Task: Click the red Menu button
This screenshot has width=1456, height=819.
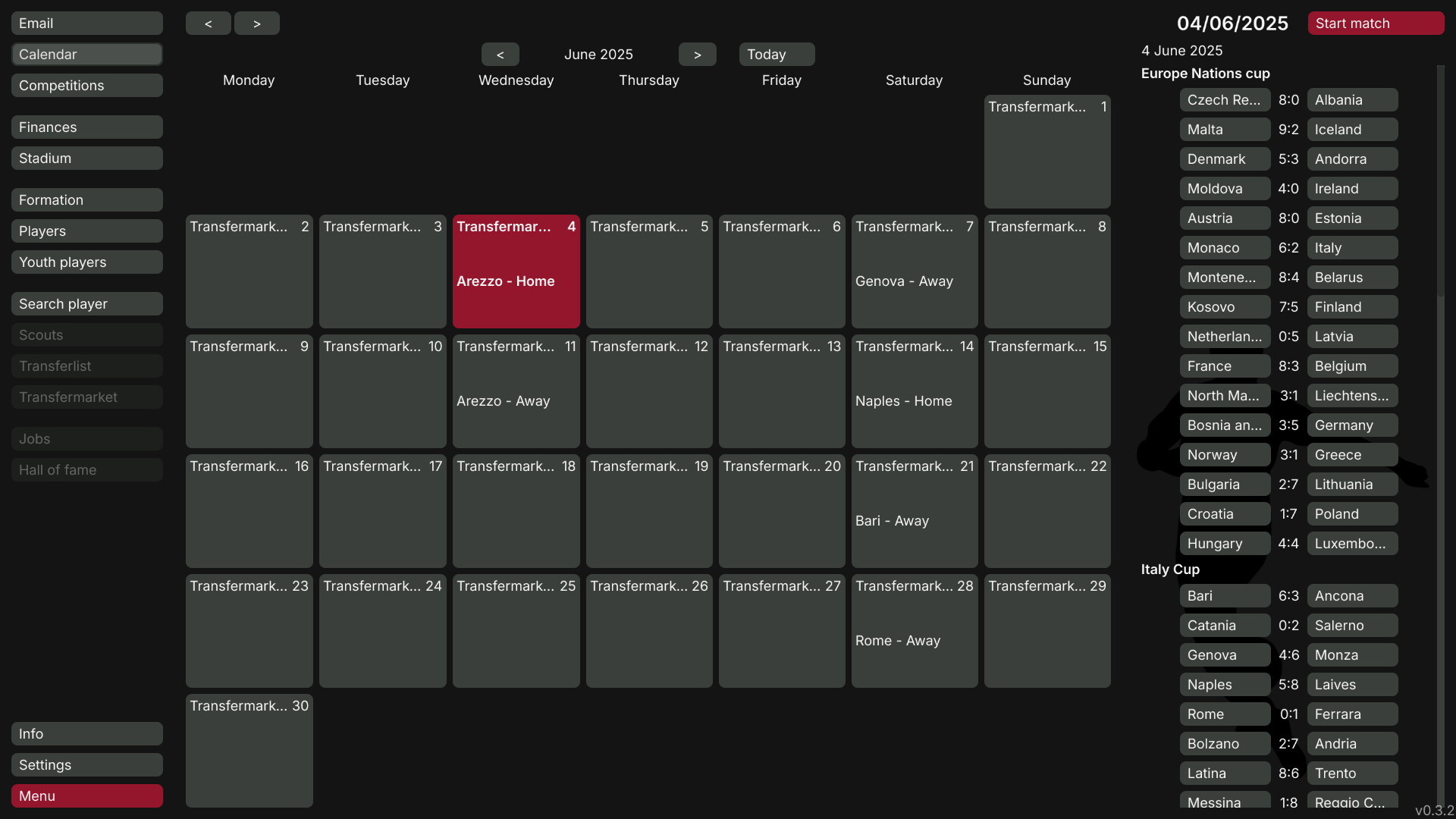Action: click(86, 796)
